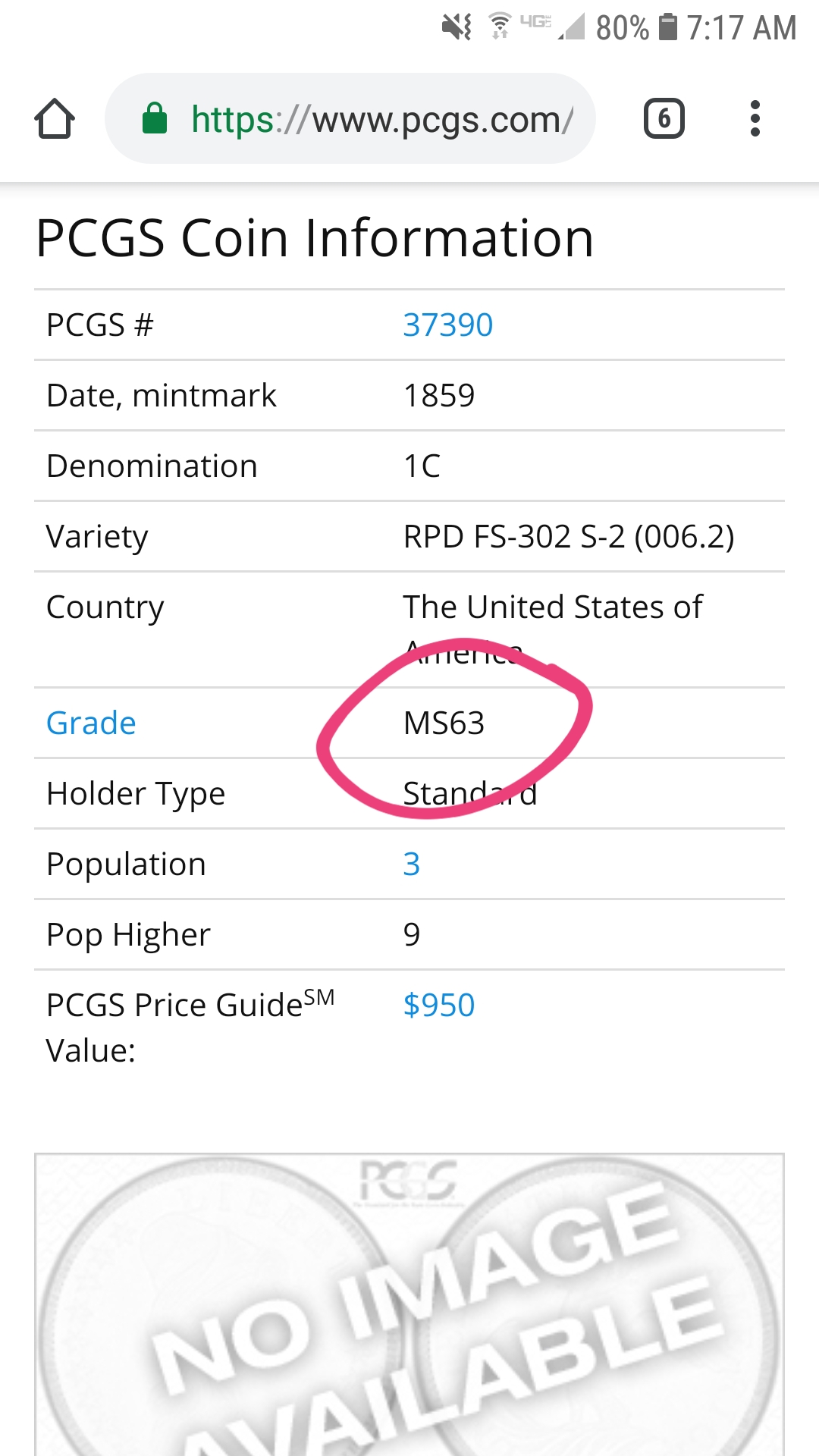The image size is (819, 1456).
Task: Tap the MS63 grade value
Action: tap(444, 723)
